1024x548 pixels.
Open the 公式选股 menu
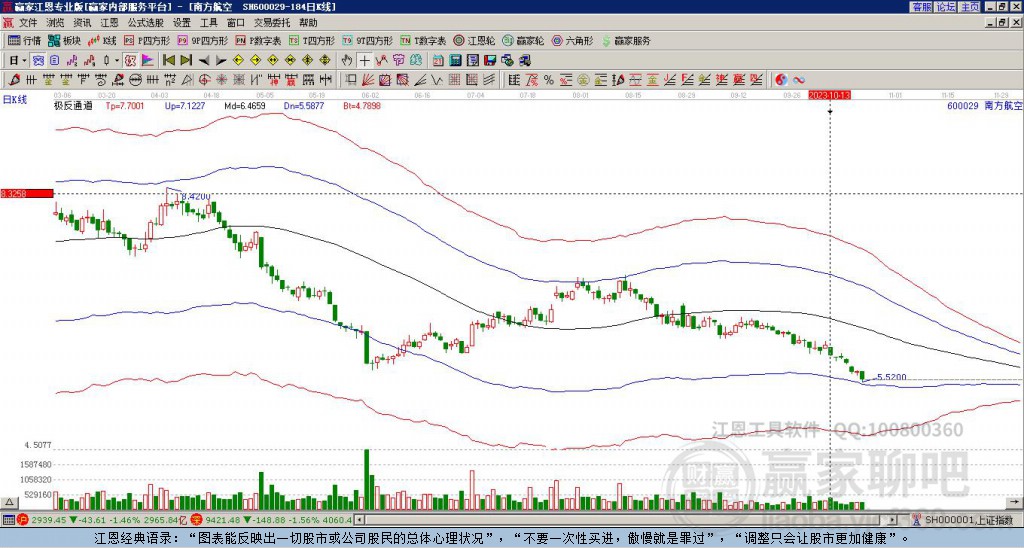click(145, 23)
